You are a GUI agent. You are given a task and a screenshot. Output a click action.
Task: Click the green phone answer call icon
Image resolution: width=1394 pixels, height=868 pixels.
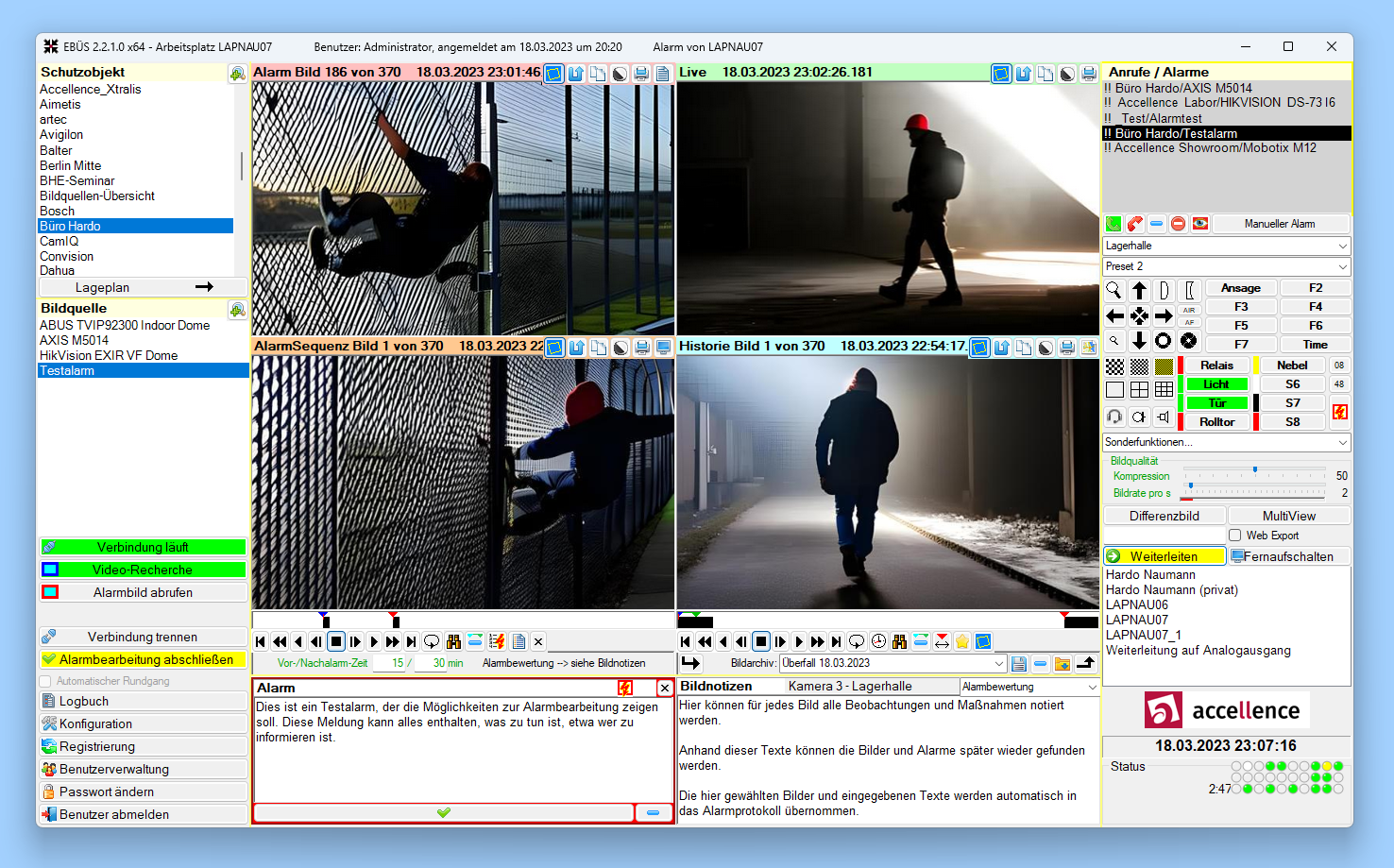(1113, 224)
